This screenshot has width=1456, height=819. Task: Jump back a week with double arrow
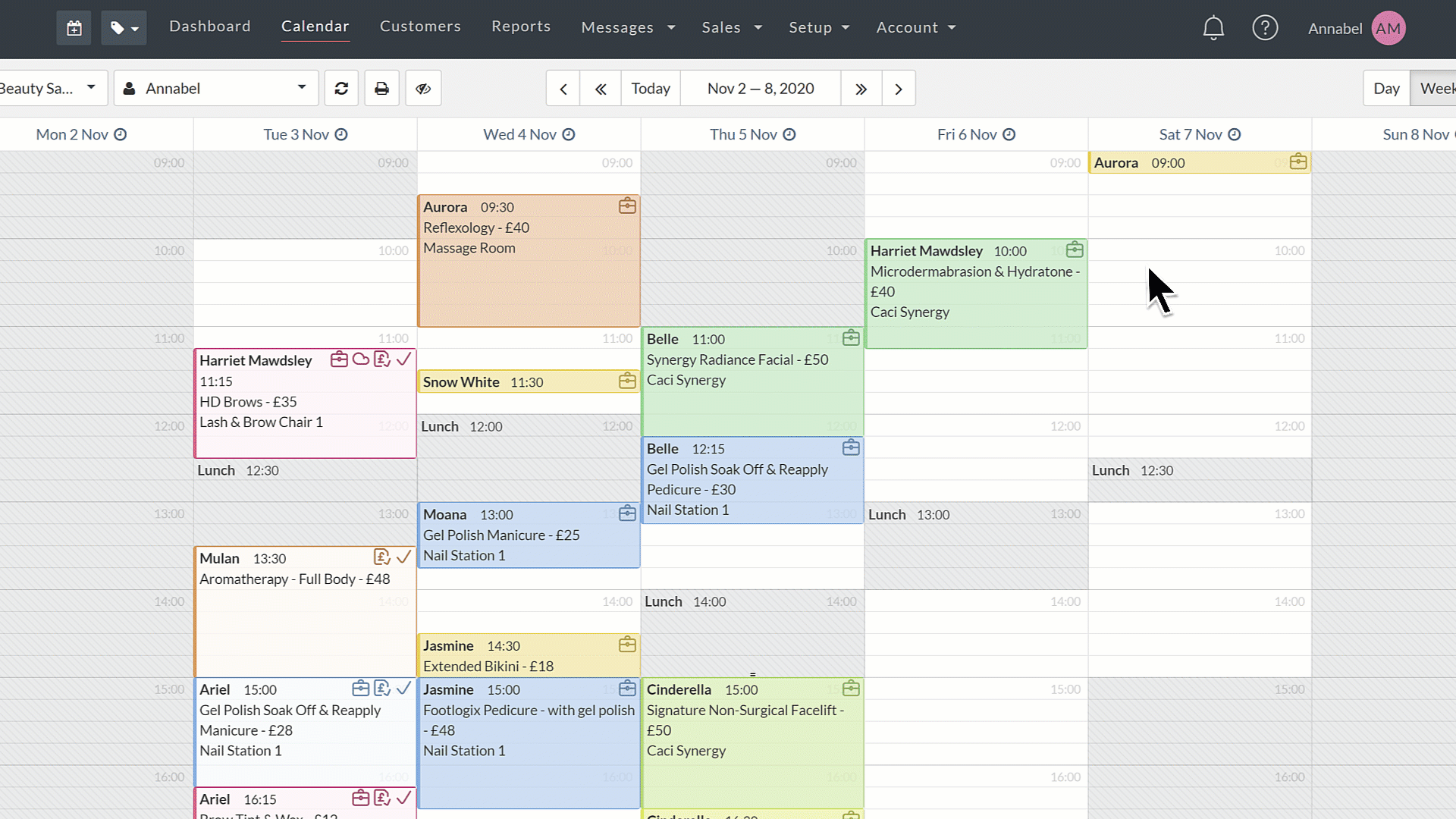pyautogui.click(x=601, y=89)
